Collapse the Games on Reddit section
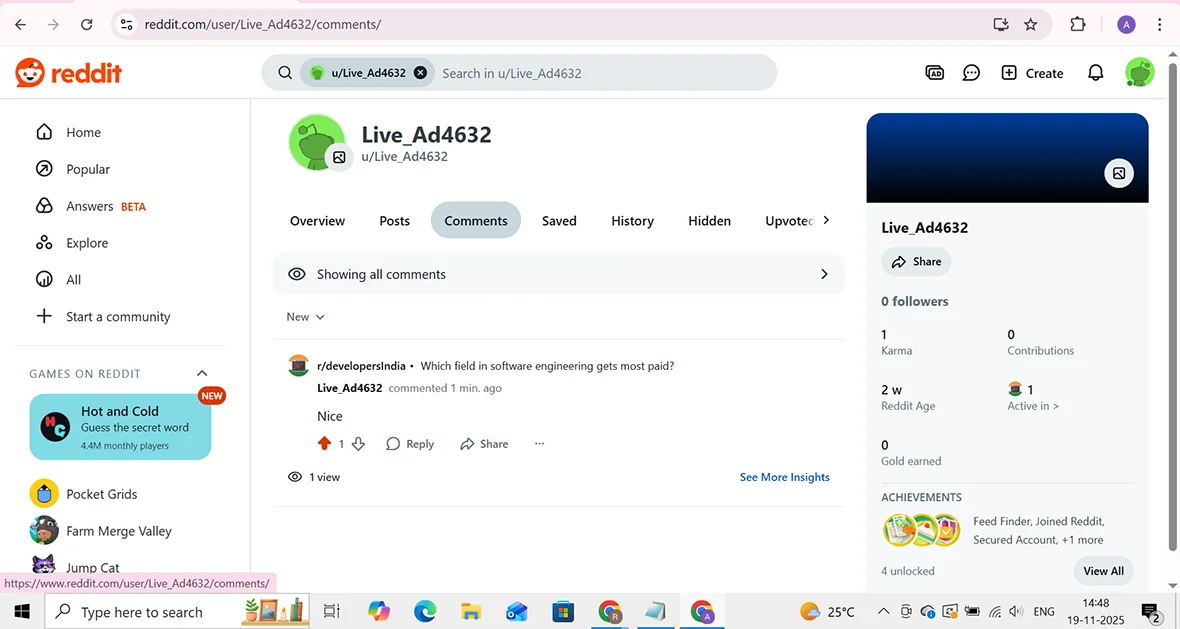 202,373
